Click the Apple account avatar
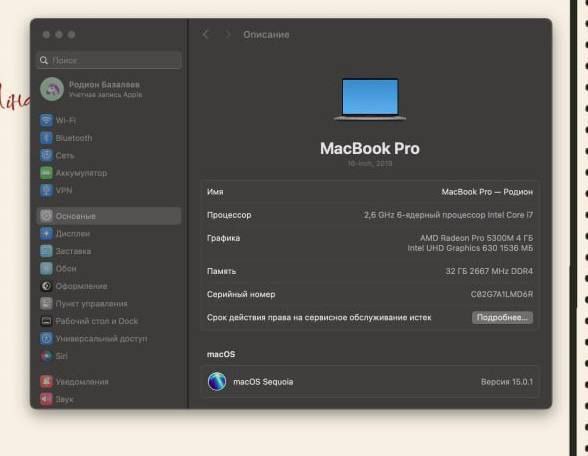The image size is (588, 456). [52, 89]
